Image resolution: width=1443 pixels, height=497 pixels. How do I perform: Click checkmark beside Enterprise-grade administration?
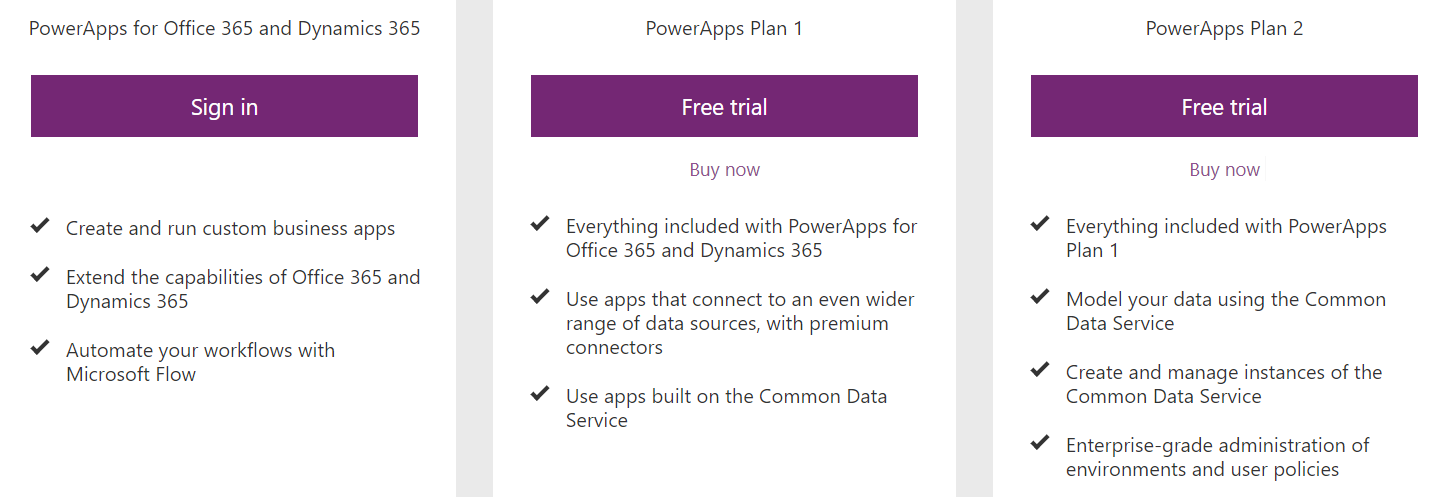(1040, 443)
